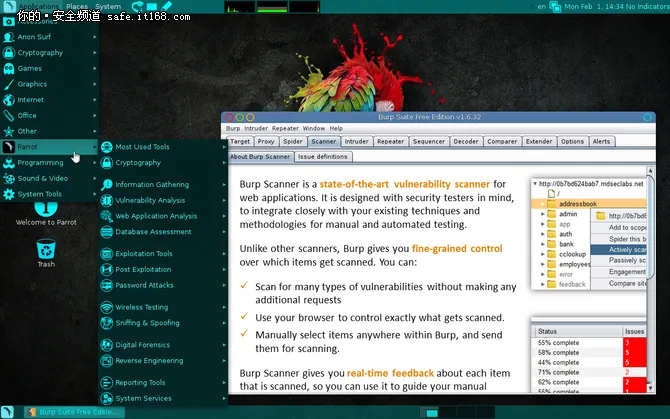Click the Parrot start icon in bottom panel
Image resolution: width=670 pixels, height=419 pixels.
coord(8,412)
